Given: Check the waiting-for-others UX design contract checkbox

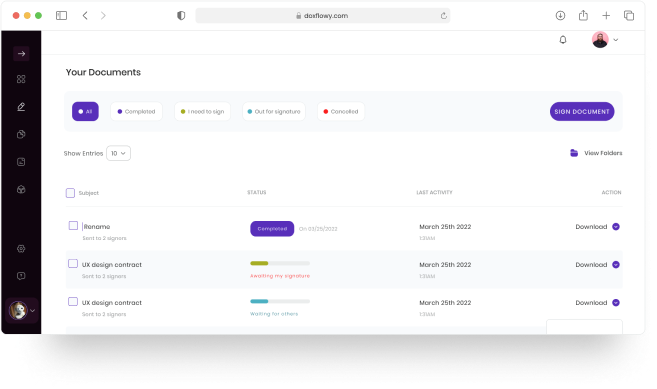Looking at the screenshot, I should (x=73, y=302).
